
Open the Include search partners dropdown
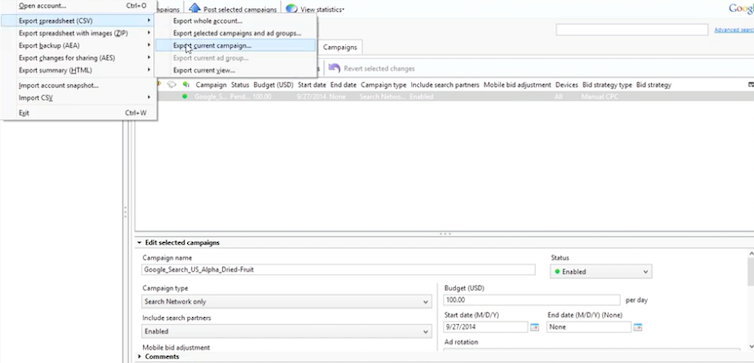(x=287, y=331)
